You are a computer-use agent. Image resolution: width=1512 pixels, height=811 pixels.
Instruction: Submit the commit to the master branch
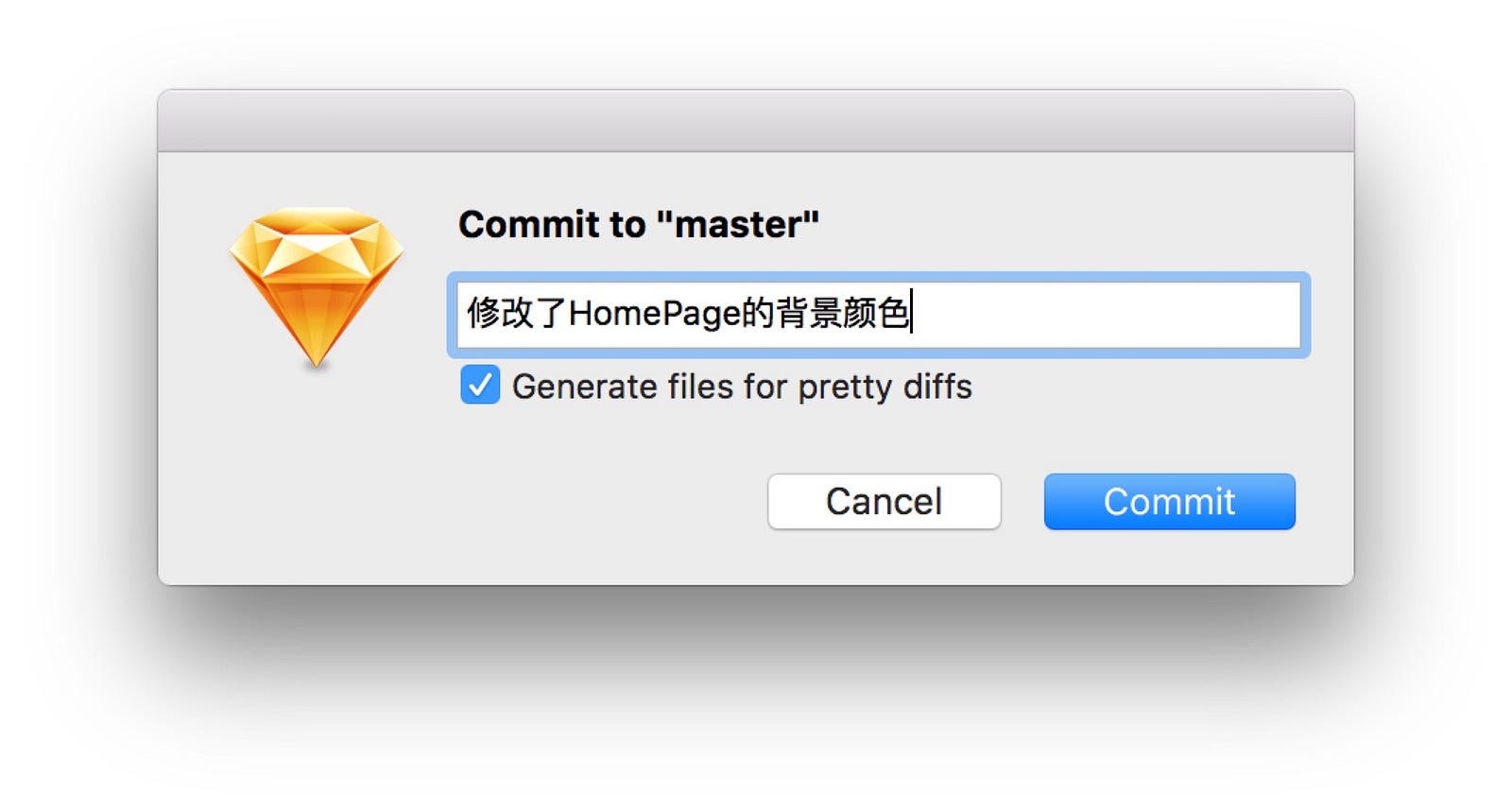[x=1169, y=501]
